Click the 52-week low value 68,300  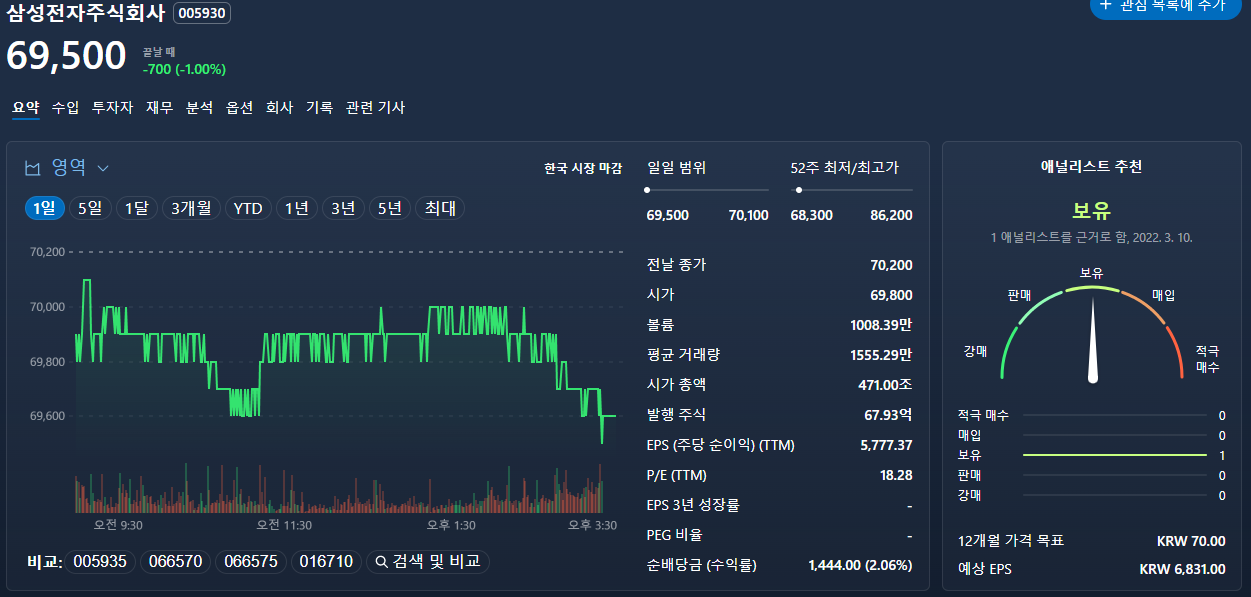tap(811, 215)
